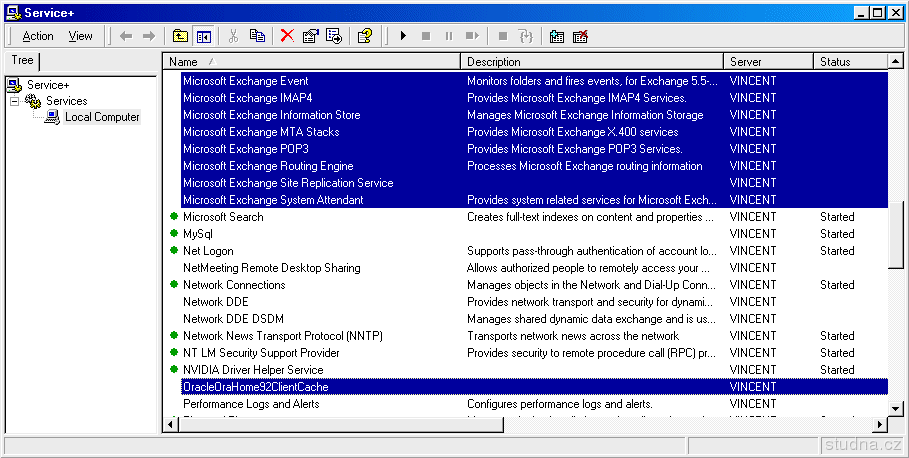909x458 pixels.
Task: Switch to the Tree tab
Action: tap(22, 61)
